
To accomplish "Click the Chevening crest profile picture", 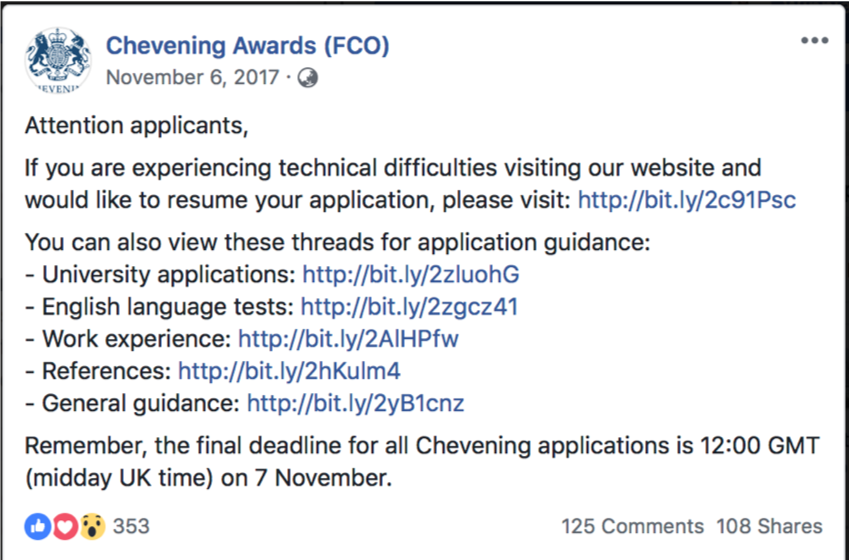I will [58, 60].
